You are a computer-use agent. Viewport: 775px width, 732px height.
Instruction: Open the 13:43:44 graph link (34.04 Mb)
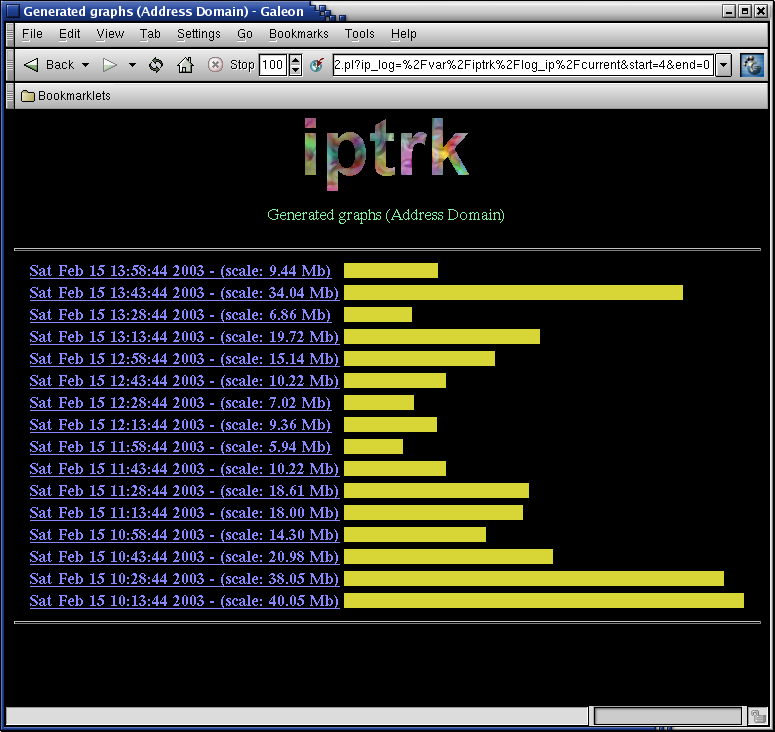point(184,293)
